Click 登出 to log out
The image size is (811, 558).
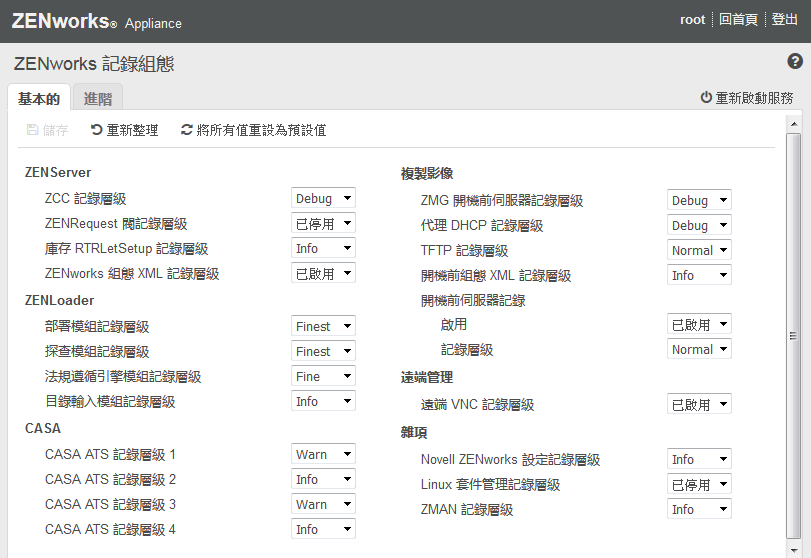[x=784, y=20]
